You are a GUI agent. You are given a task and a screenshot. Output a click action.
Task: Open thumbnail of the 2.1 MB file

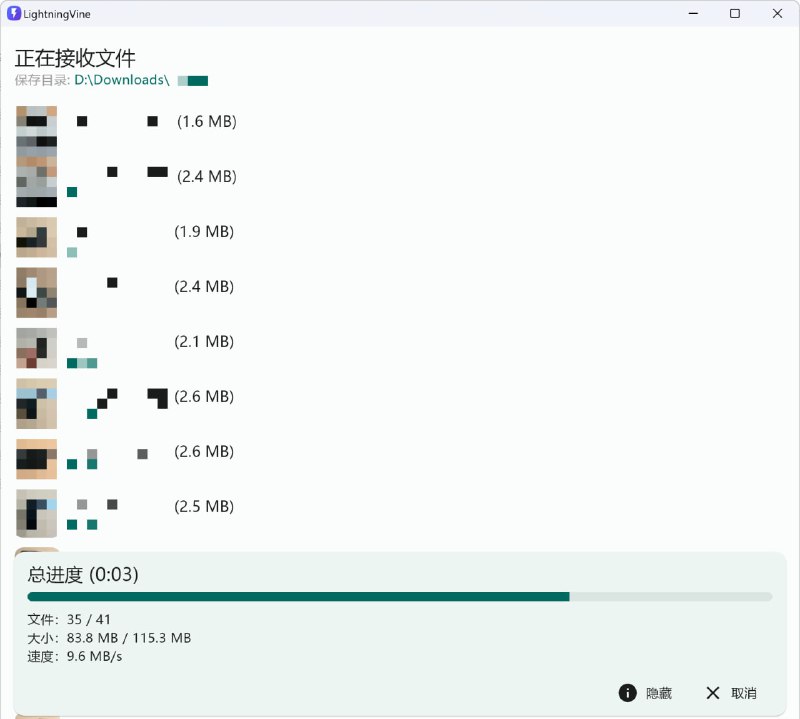(37, 348)
